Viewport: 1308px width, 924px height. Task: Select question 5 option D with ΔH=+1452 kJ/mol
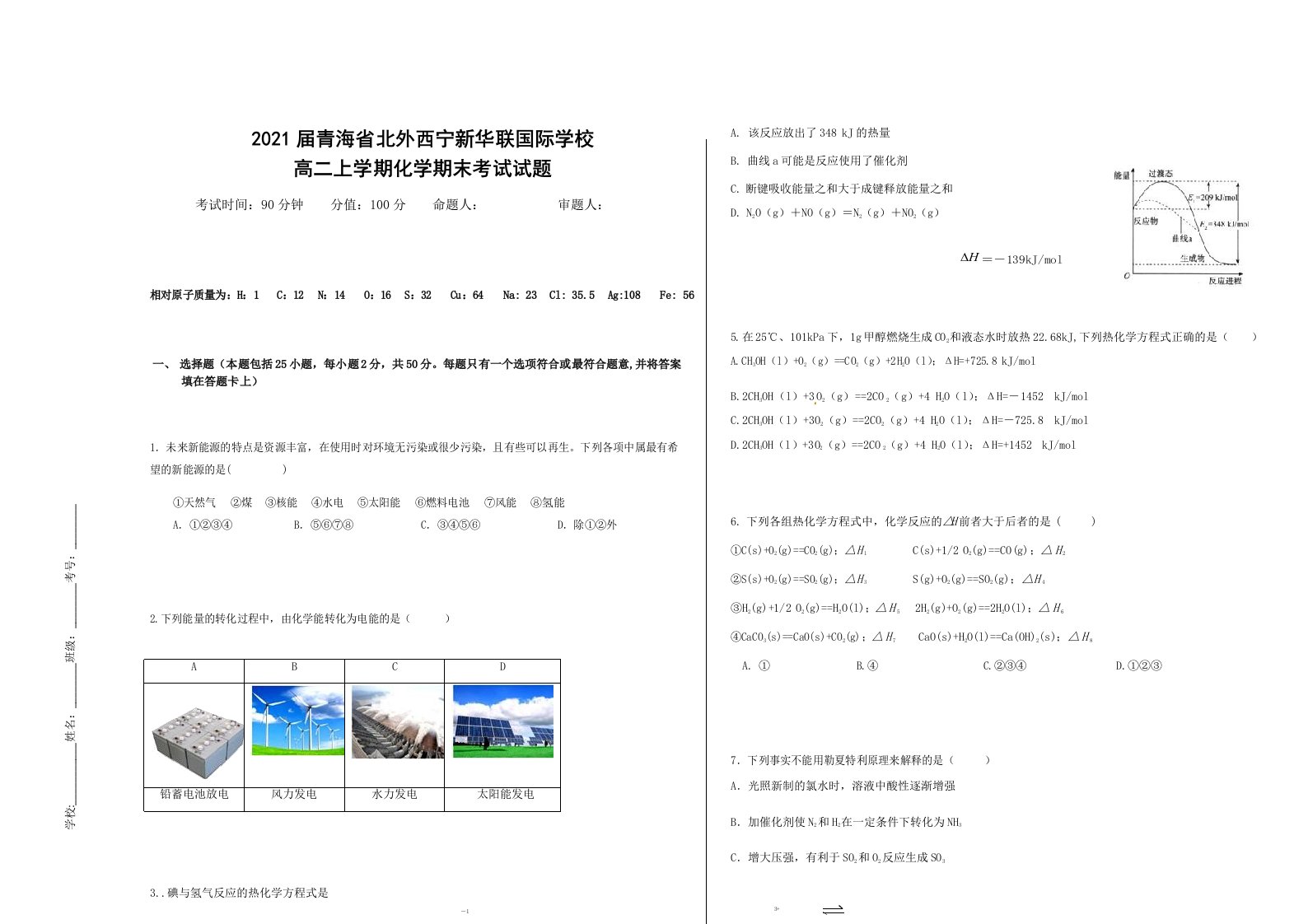[903, 445]
